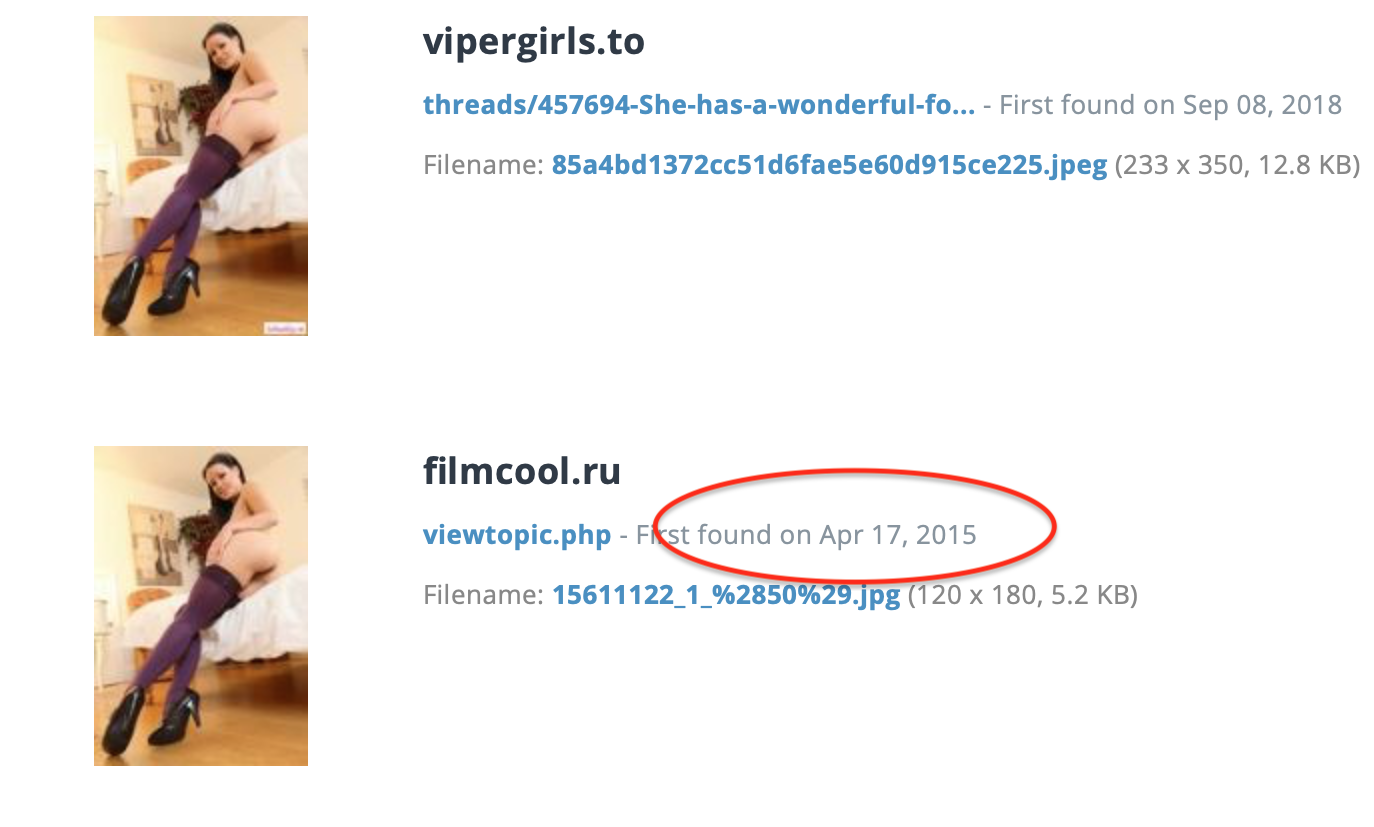The width and height of the screenshot is (1374, 827).
Task: Click the 'Sep 08, 2018' date
Action: [x=1262, y=105]
